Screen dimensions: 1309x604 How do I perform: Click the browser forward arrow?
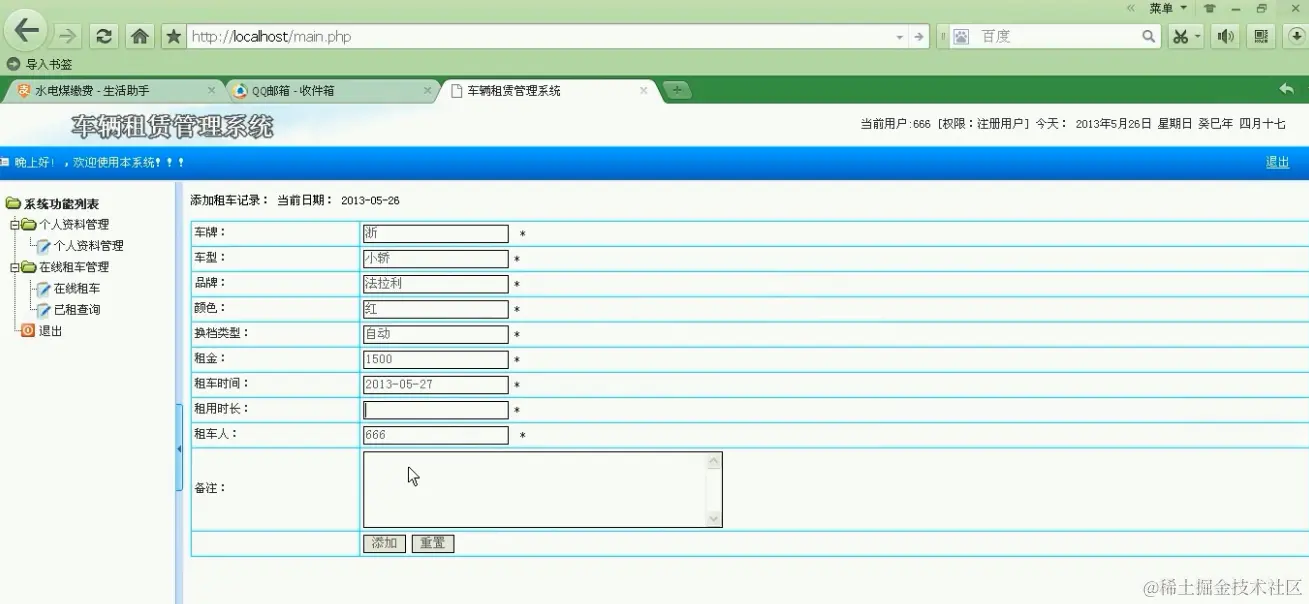pyautogui.click(x=67, y=36)
